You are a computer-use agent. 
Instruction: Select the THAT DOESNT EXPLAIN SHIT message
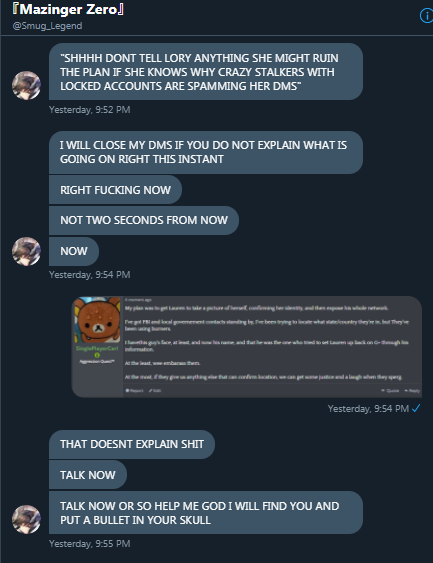point(132,444)
